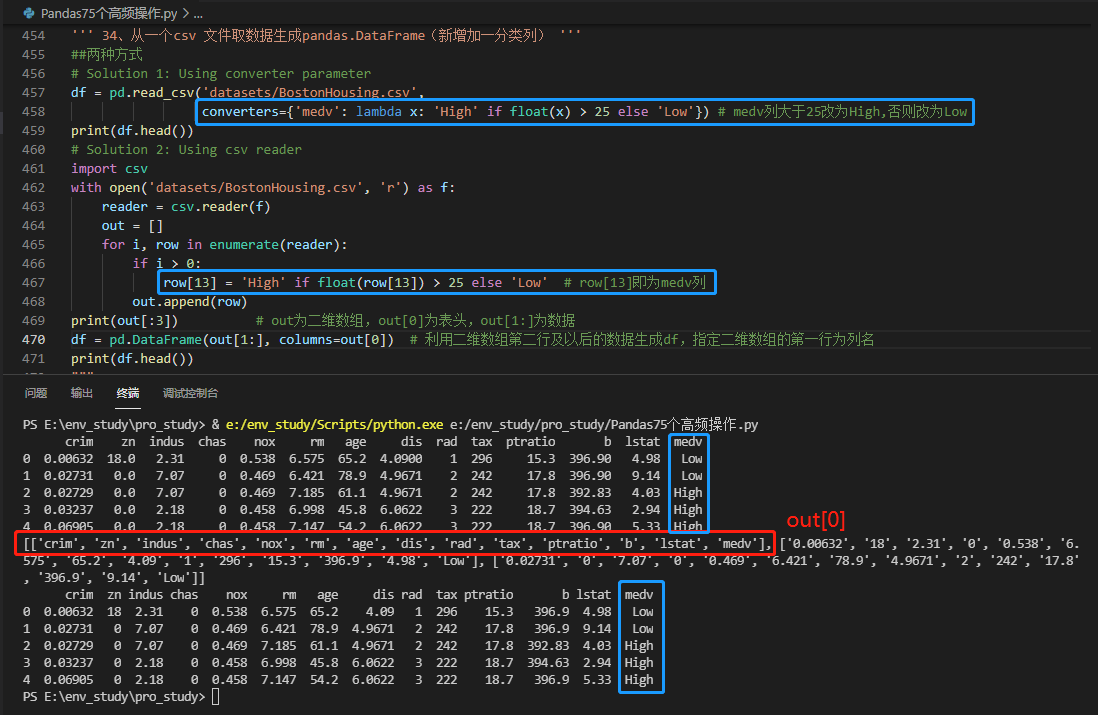Click line number 454 in the gutter
Viewport: 1098px width, 715px height.
pyautogui.click(x=34, y=35)
